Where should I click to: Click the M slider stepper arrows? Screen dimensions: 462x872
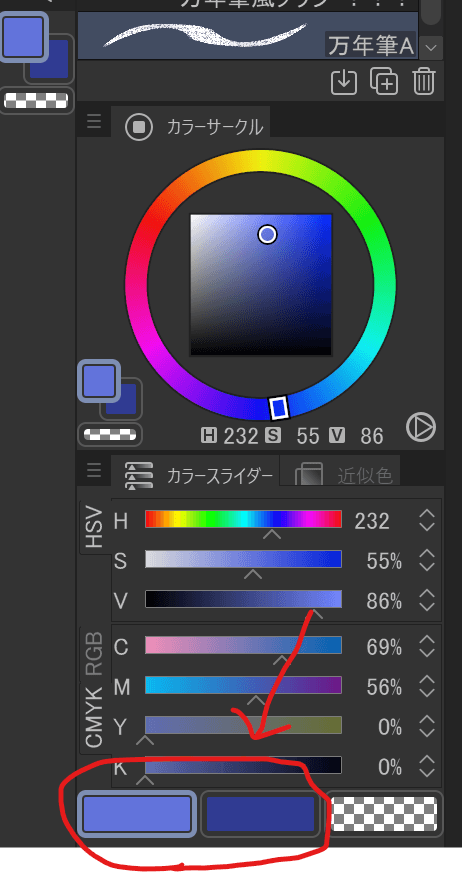click(x=426, y=687)
